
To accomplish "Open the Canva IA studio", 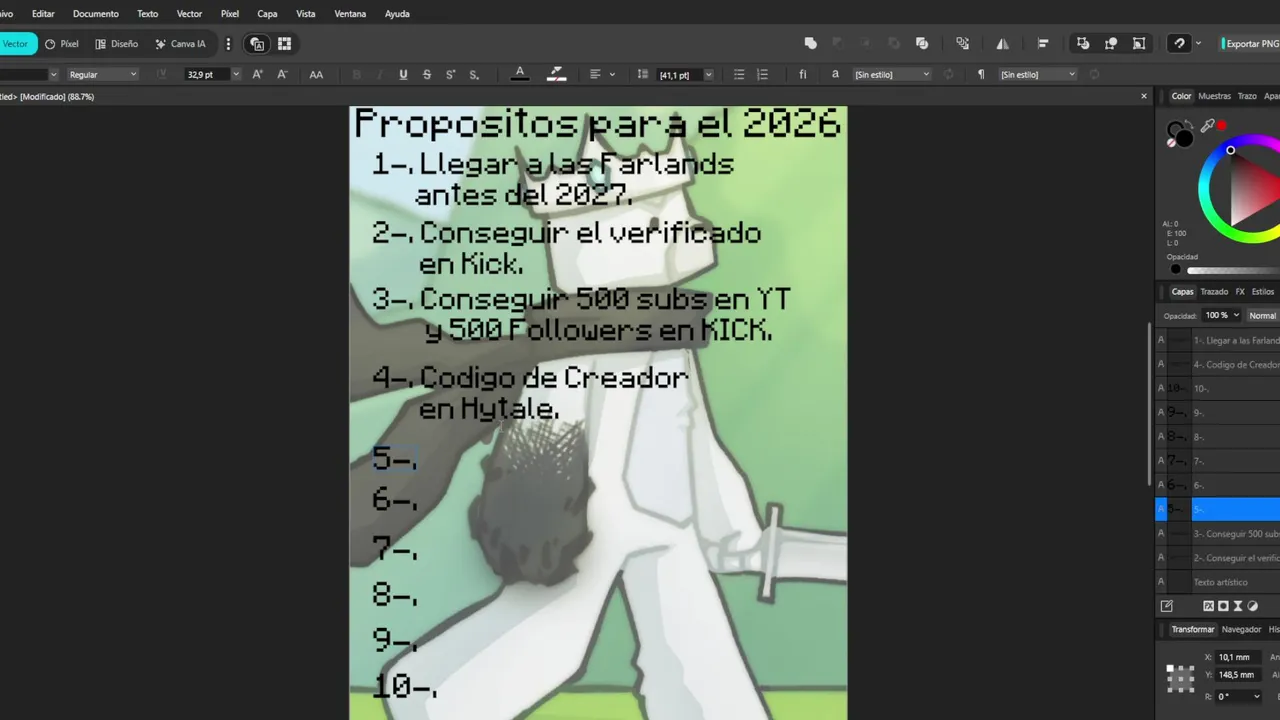I will pos(180,44).
